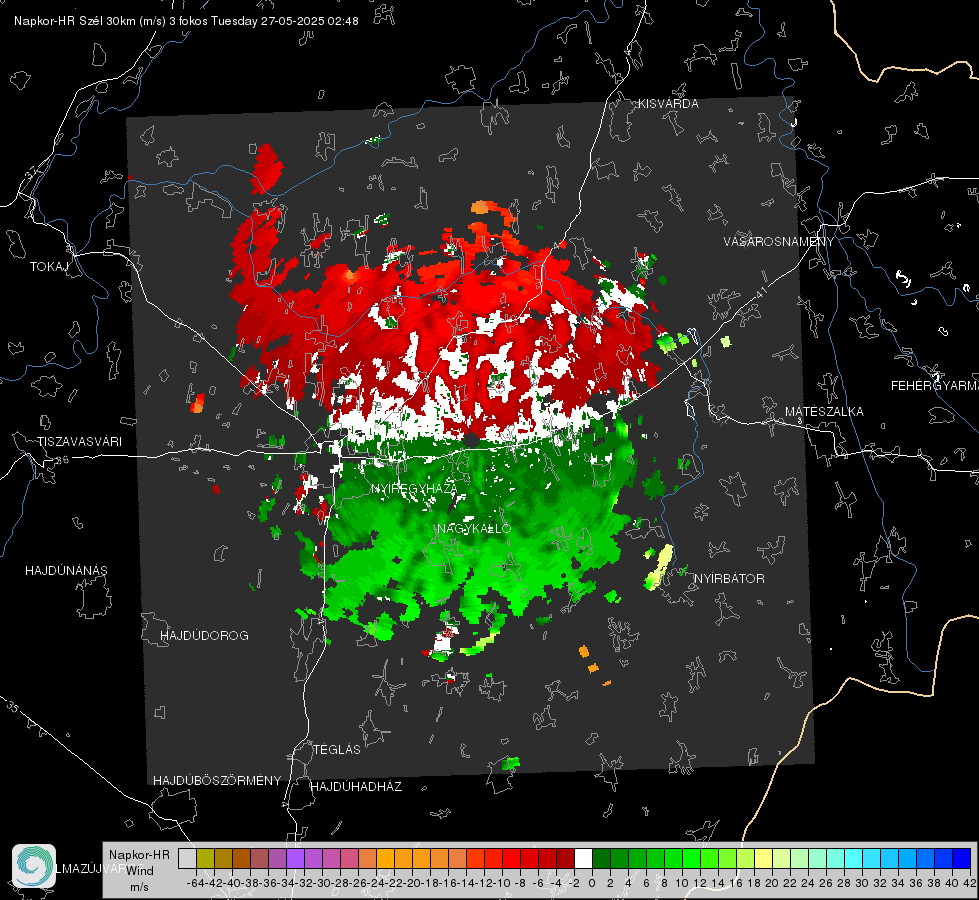Click the NAGYKÁLLÓ town label
The image size is (979, 900).
pyautogui.click(x=474, y=528)
